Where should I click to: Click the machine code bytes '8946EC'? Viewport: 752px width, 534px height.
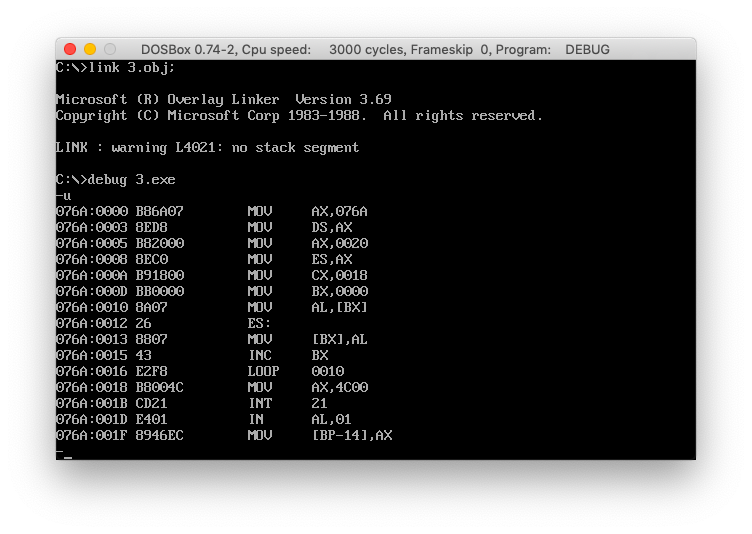[160, 436]
